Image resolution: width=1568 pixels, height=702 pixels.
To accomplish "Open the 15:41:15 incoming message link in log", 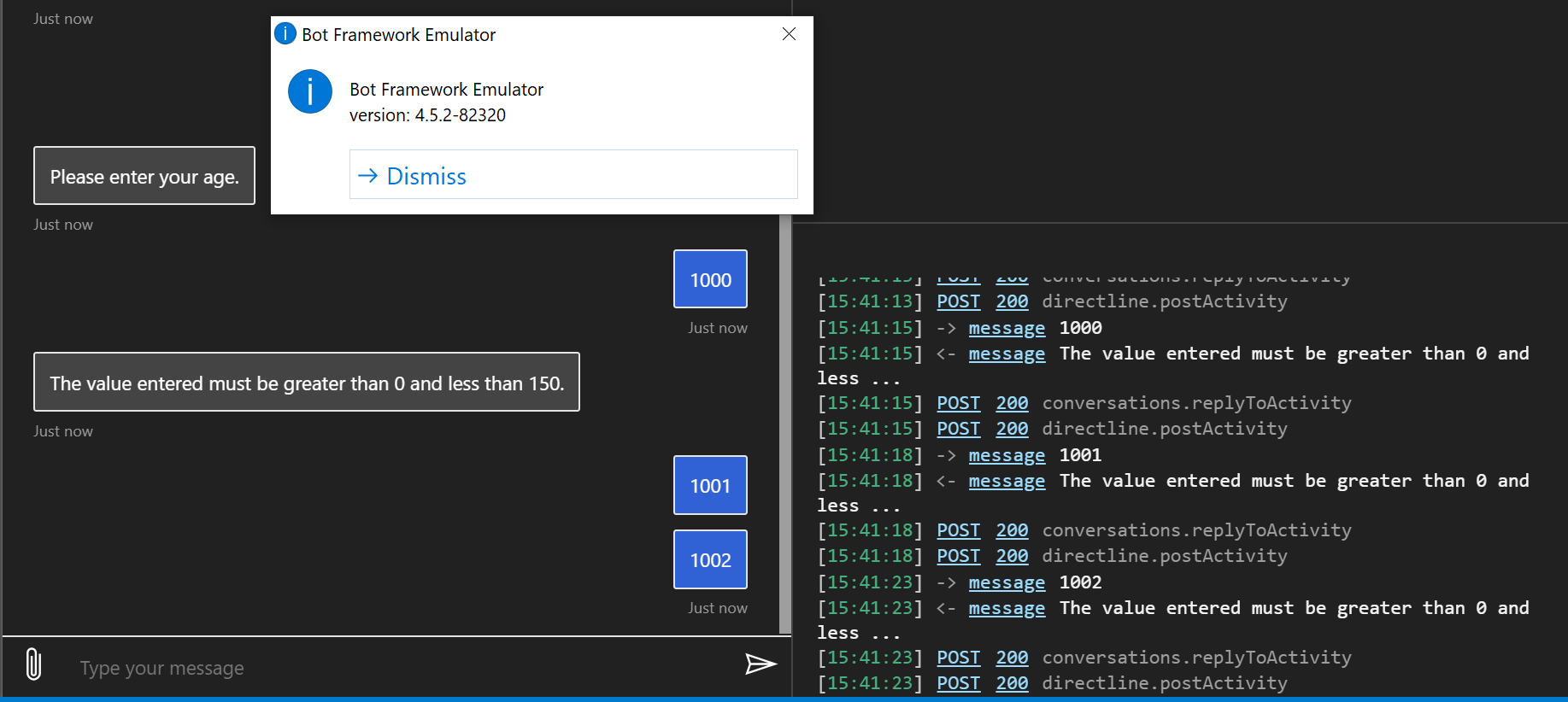I will point(1007,354).
